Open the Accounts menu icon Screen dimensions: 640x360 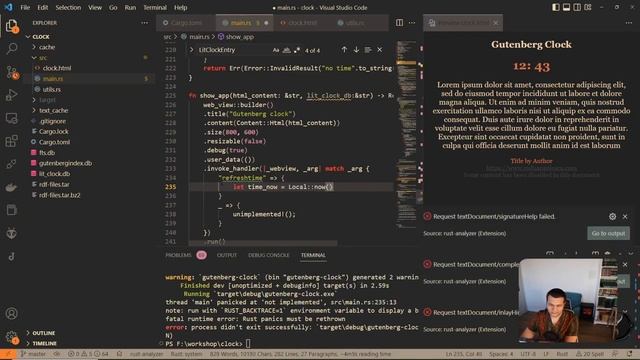[11, 313]
